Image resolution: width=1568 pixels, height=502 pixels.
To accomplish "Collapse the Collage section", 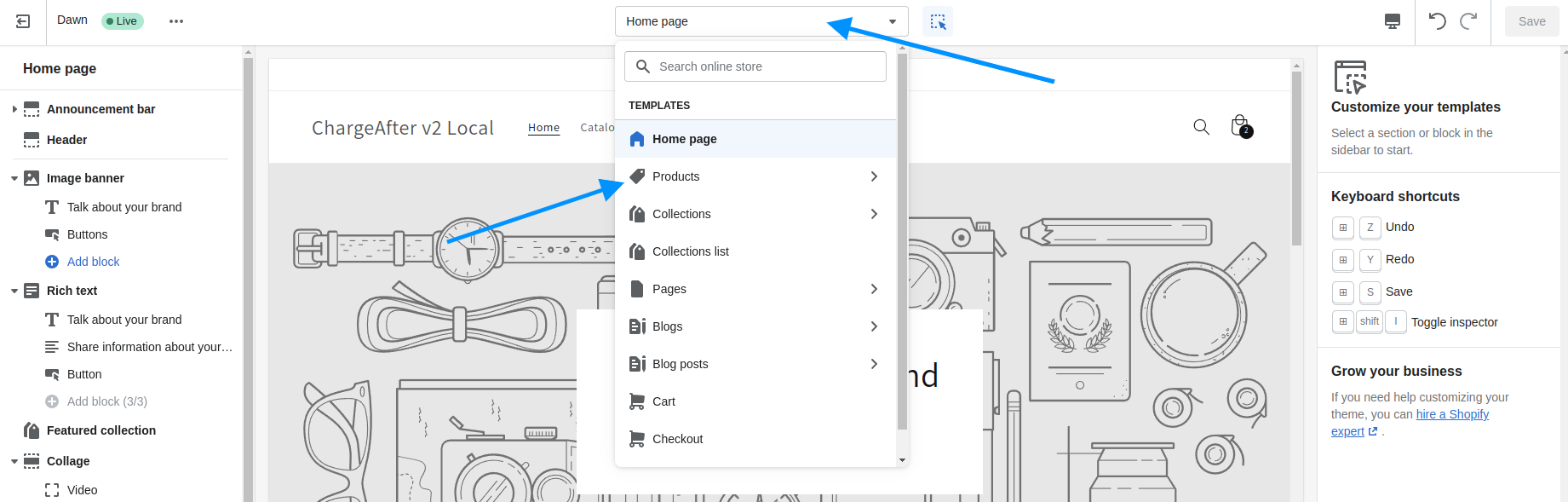I will 14,461.
